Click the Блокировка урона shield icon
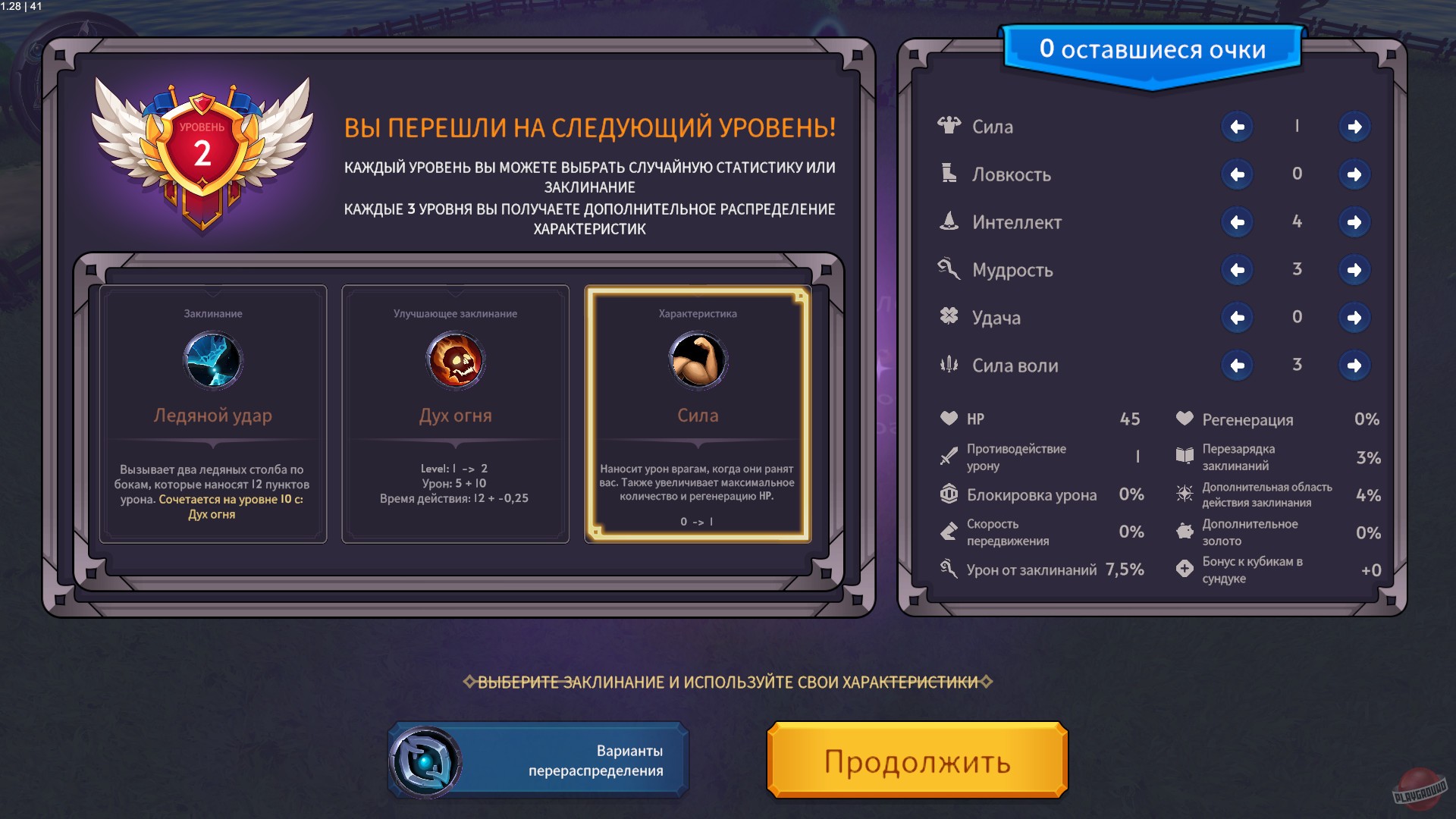The height and width of the screenshot is (819, 1456). (950, 494)
